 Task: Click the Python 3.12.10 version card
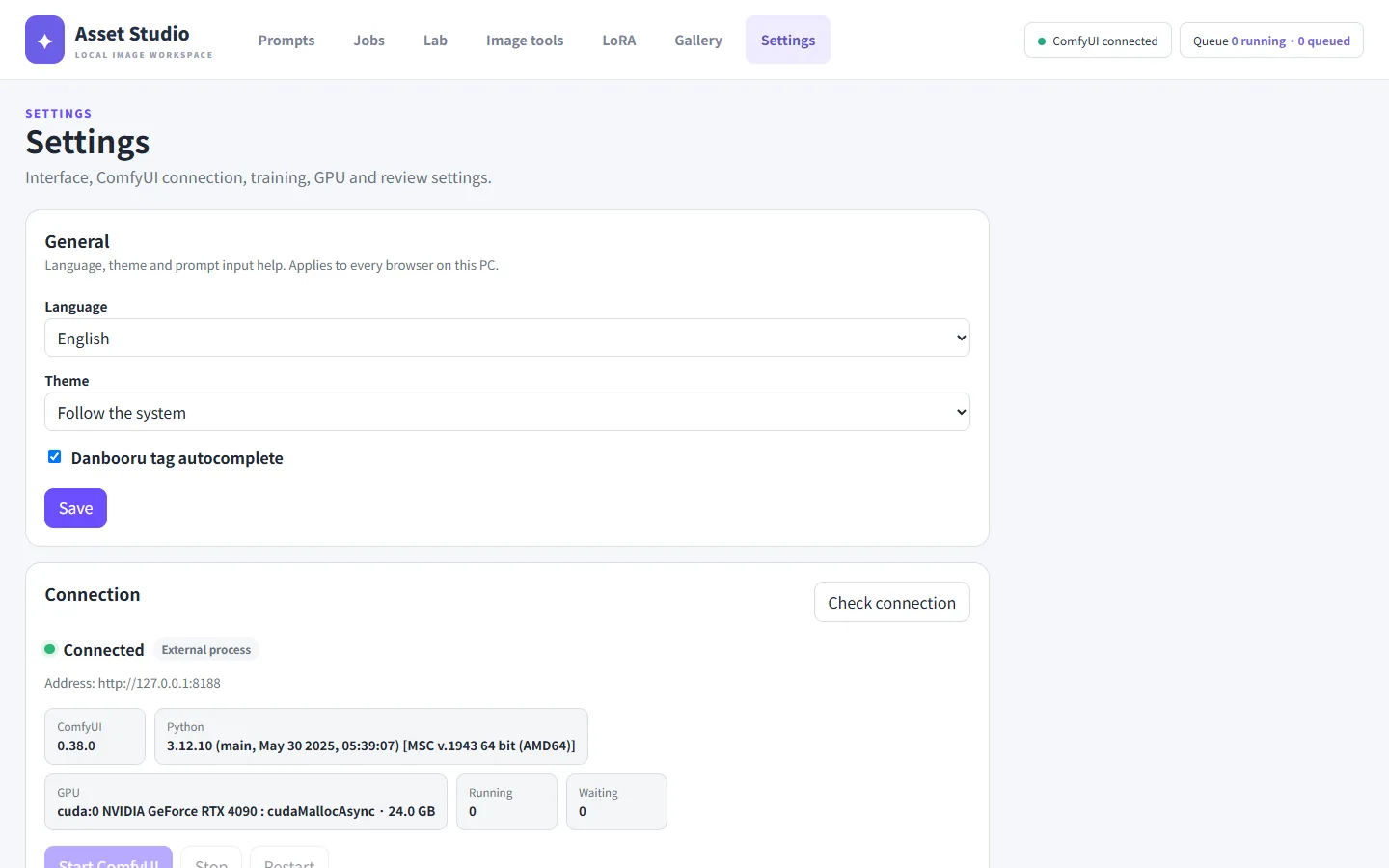[371, 737]
